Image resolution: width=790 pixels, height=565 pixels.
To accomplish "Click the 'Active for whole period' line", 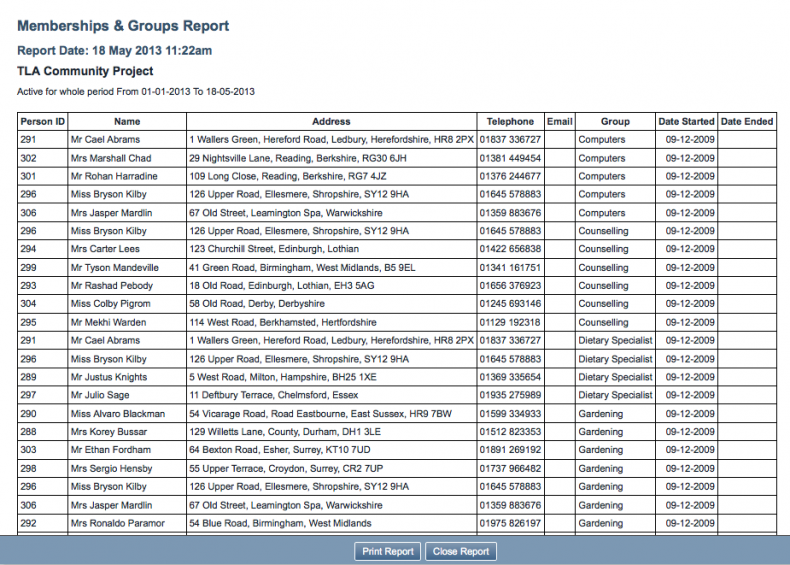I will tap(136, 92).
